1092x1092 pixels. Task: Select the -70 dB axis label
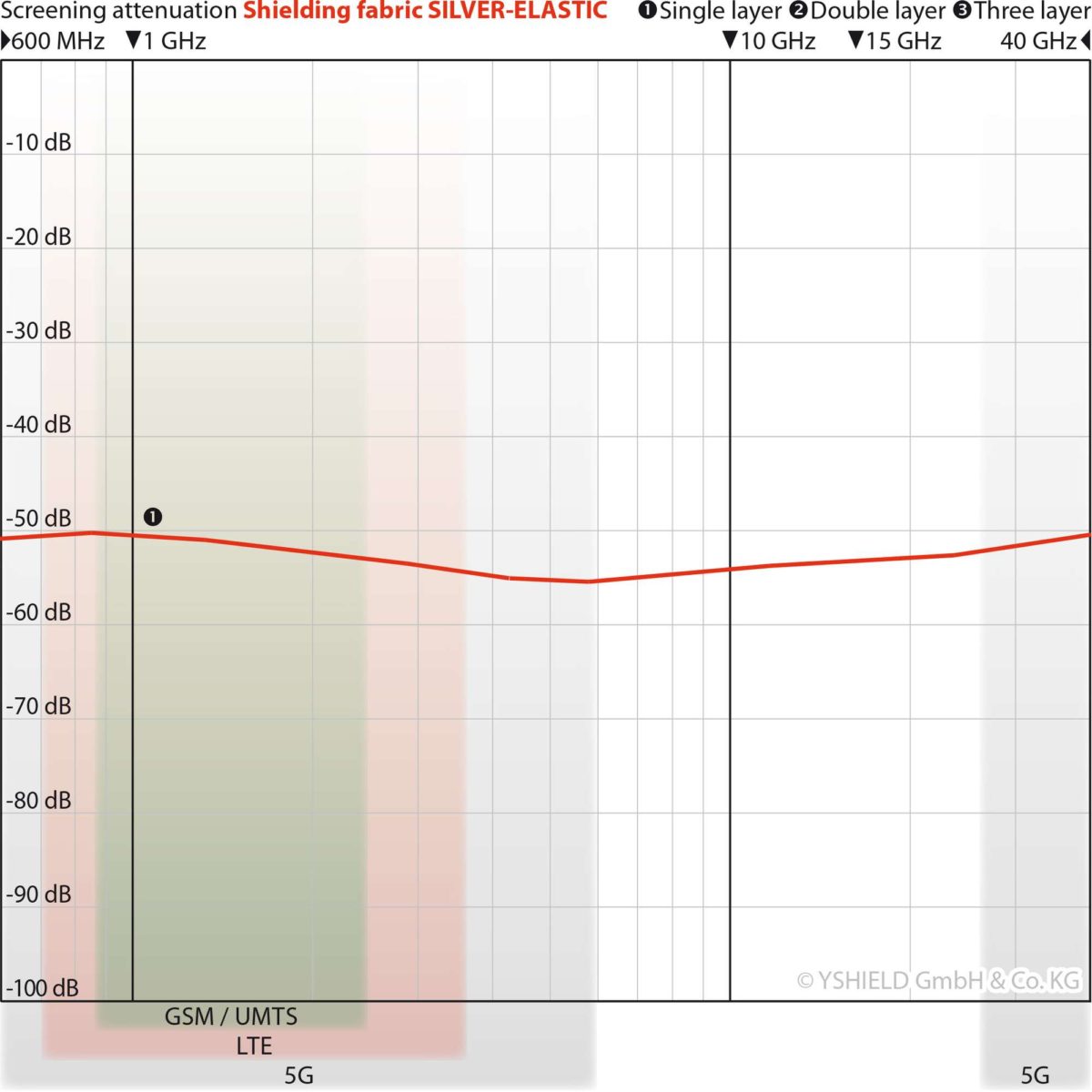38,707
